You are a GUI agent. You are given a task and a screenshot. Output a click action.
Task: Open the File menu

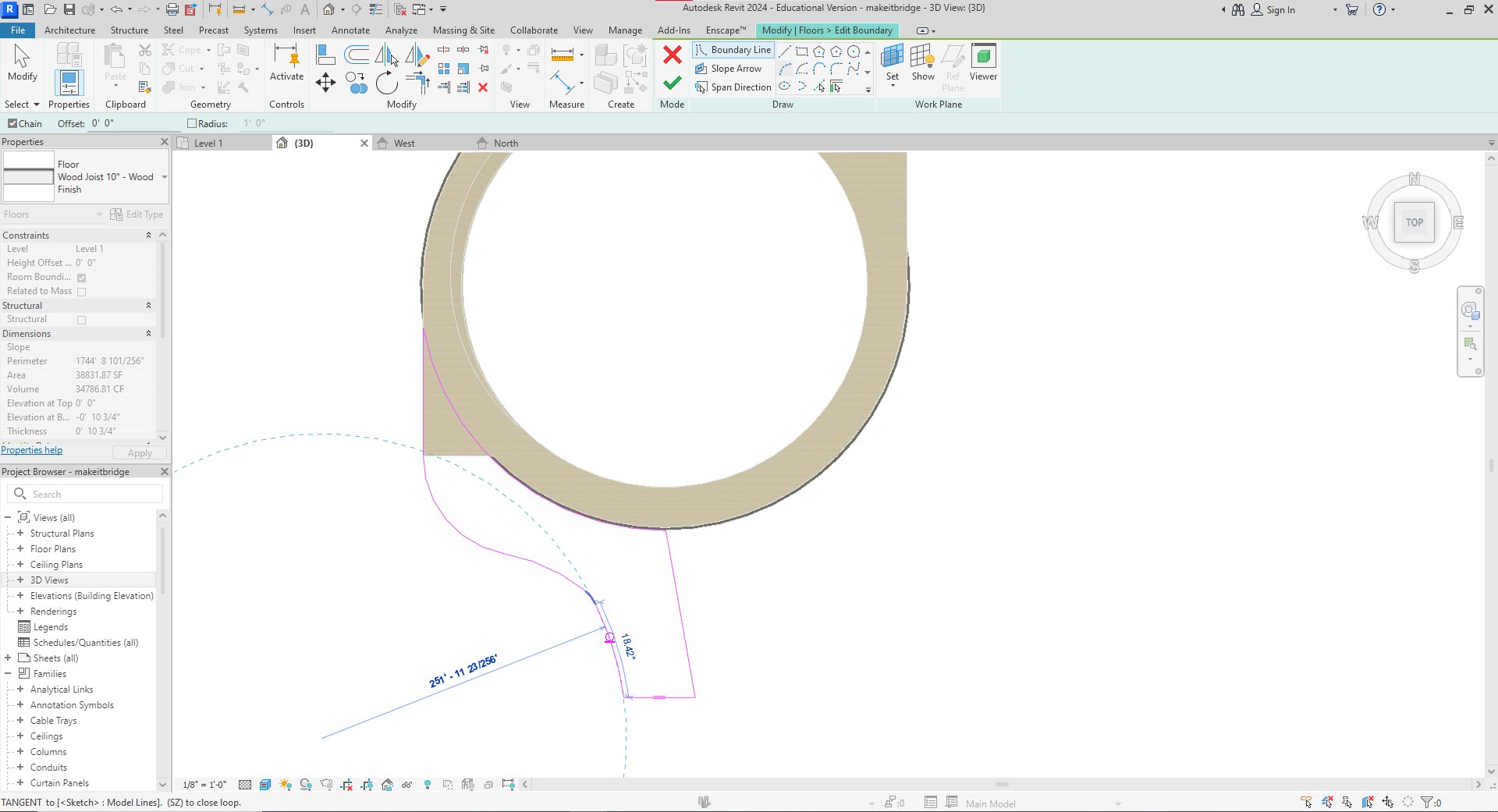tap(18, 30)
